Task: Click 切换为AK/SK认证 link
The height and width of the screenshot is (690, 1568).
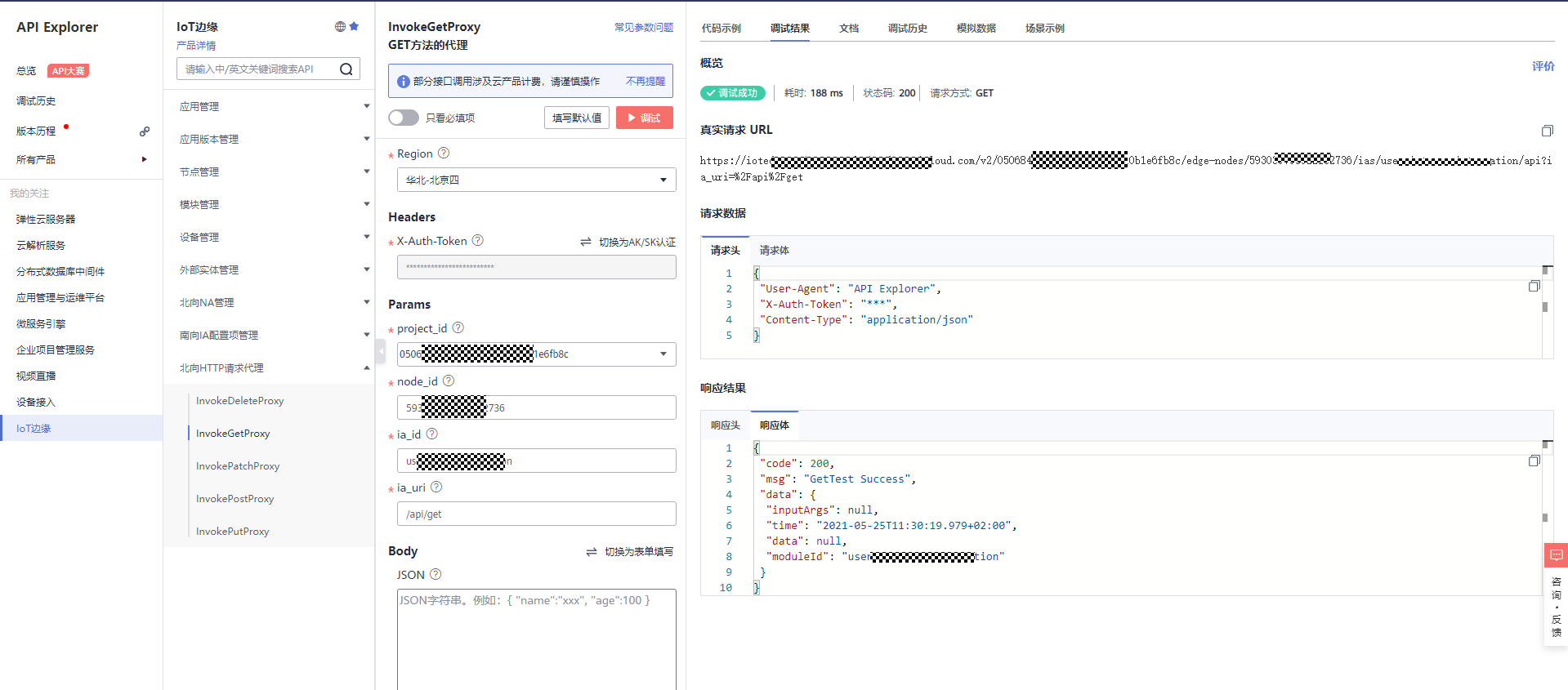Action: tap(637, 242)
